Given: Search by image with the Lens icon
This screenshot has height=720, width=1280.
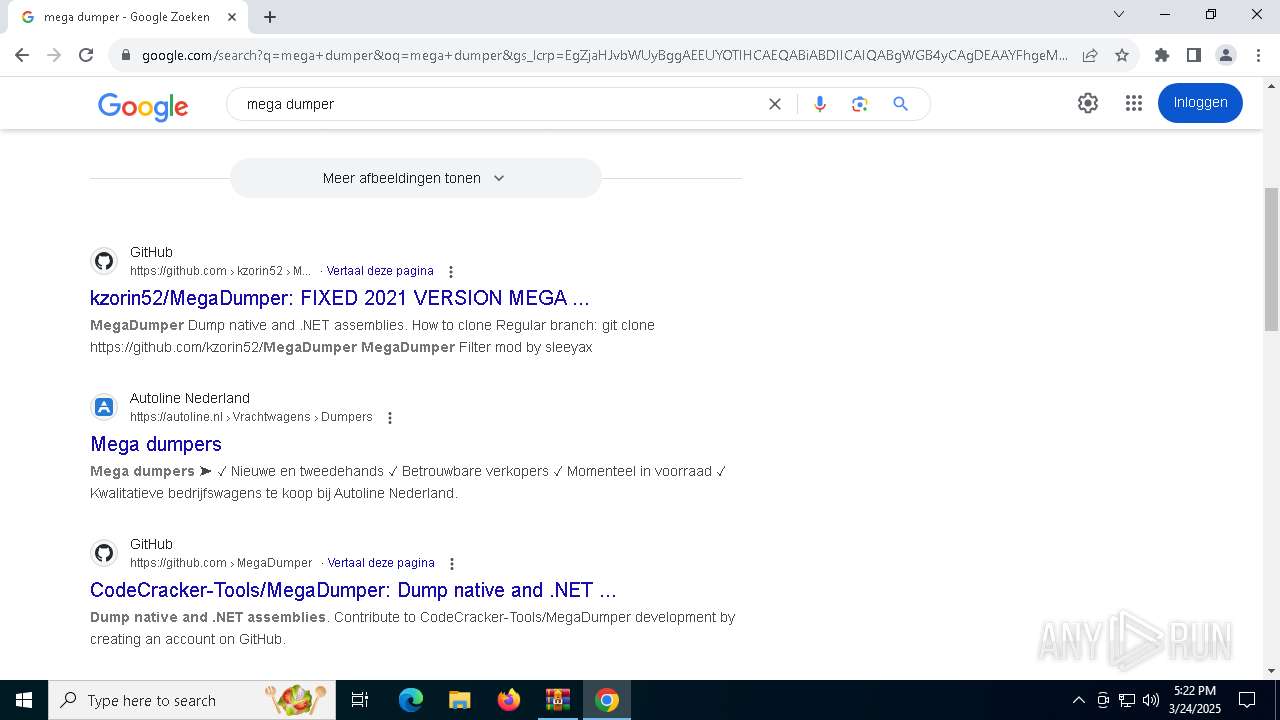Looking at the screenshot, I should 859,104.
